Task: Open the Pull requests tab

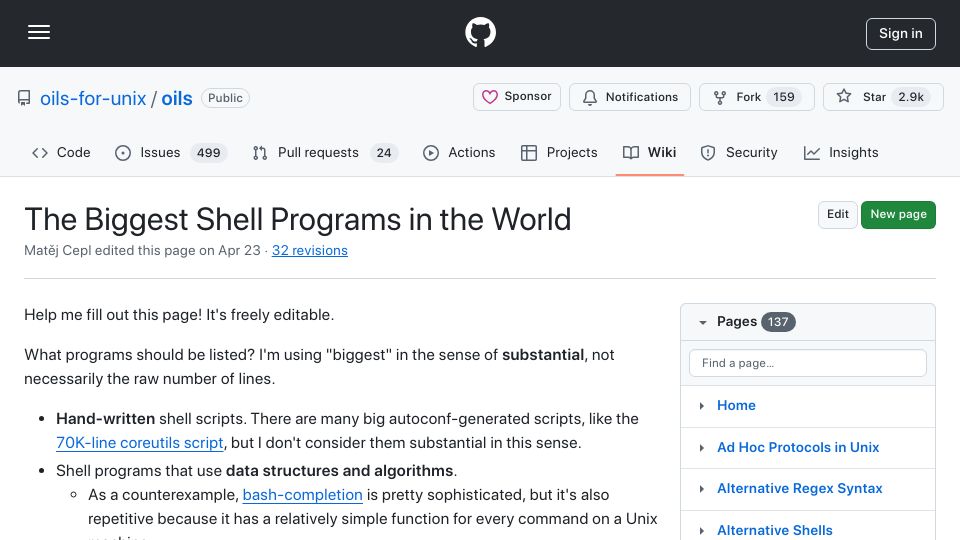Action: tap(325, 152)
